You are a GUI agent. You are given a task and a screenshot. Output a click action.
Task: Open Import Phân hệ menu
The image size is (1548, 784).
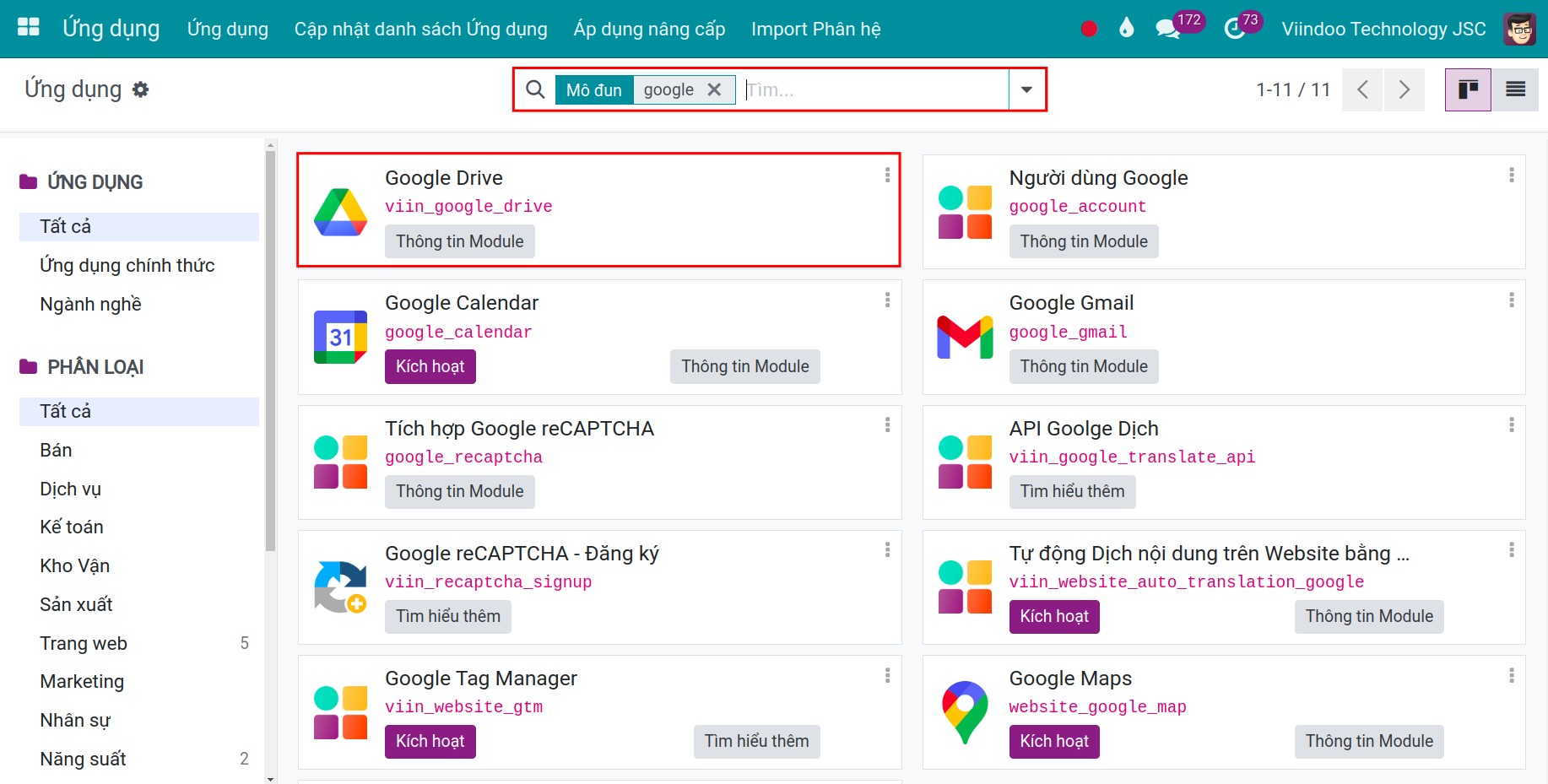(x=815, y=29)
